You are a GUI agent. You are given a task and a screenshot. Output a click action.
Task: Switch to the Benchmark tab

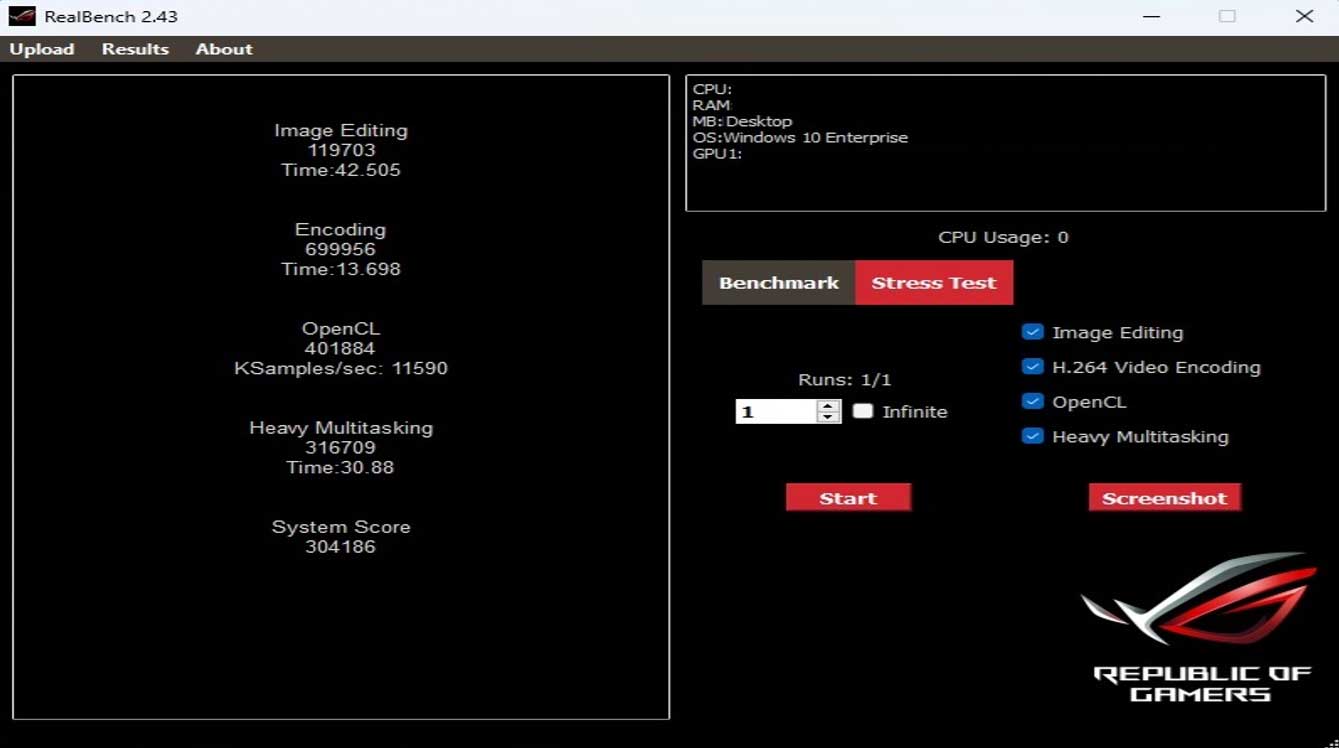tap(778, 283)
